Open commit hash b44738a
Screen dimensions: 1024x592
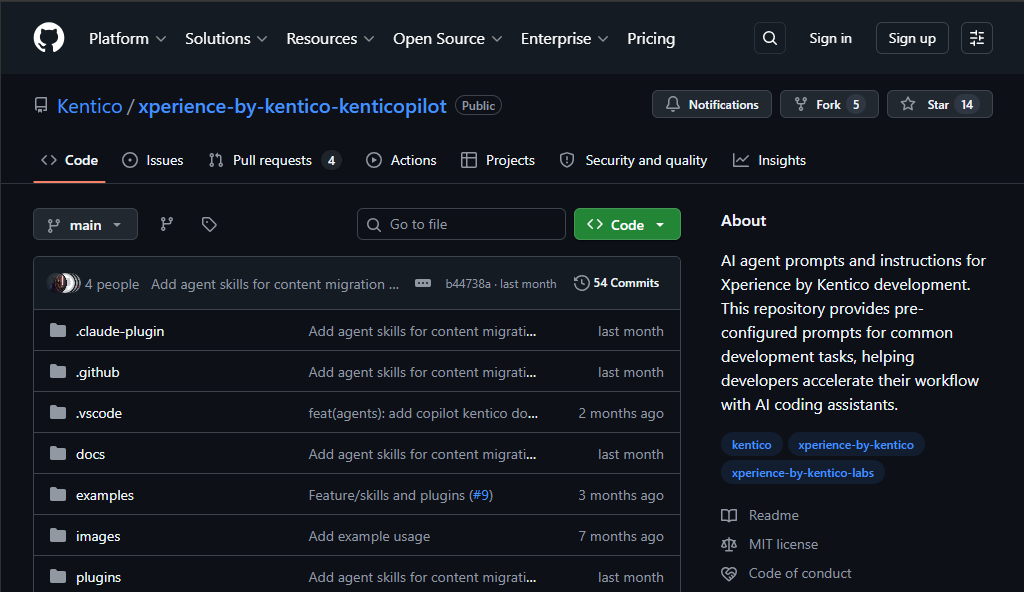468,284
